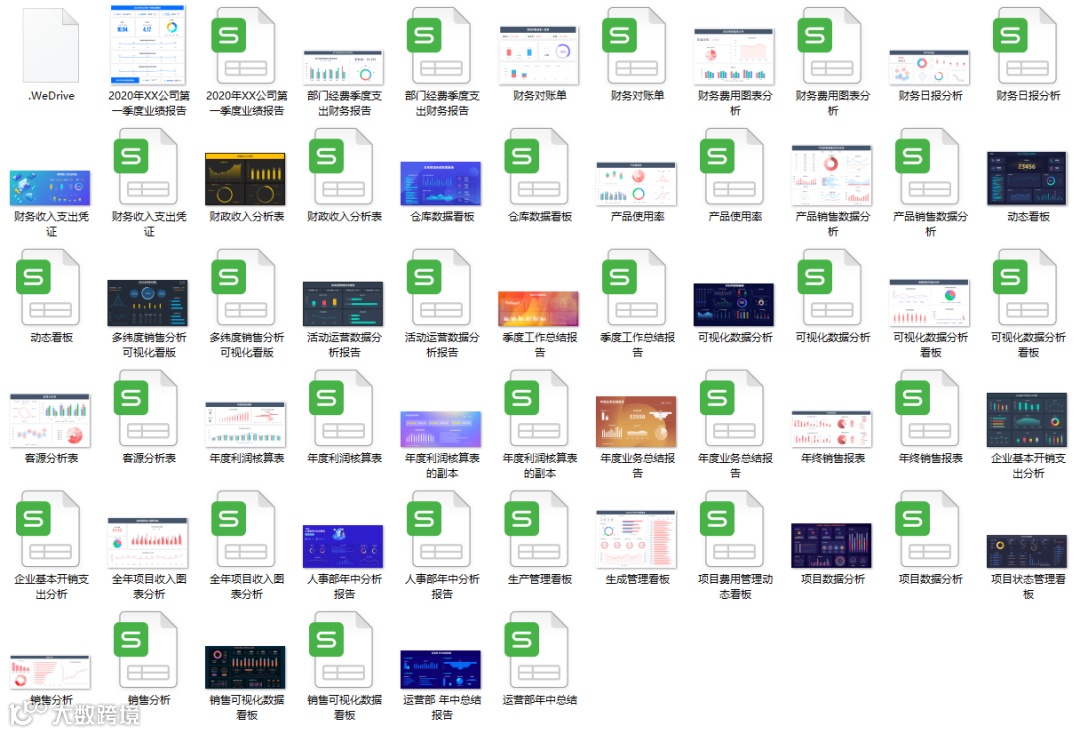Open the 仓库数据看板 spreadsheet icon
Screen dimensions: 1080x734
pos(539,167)
